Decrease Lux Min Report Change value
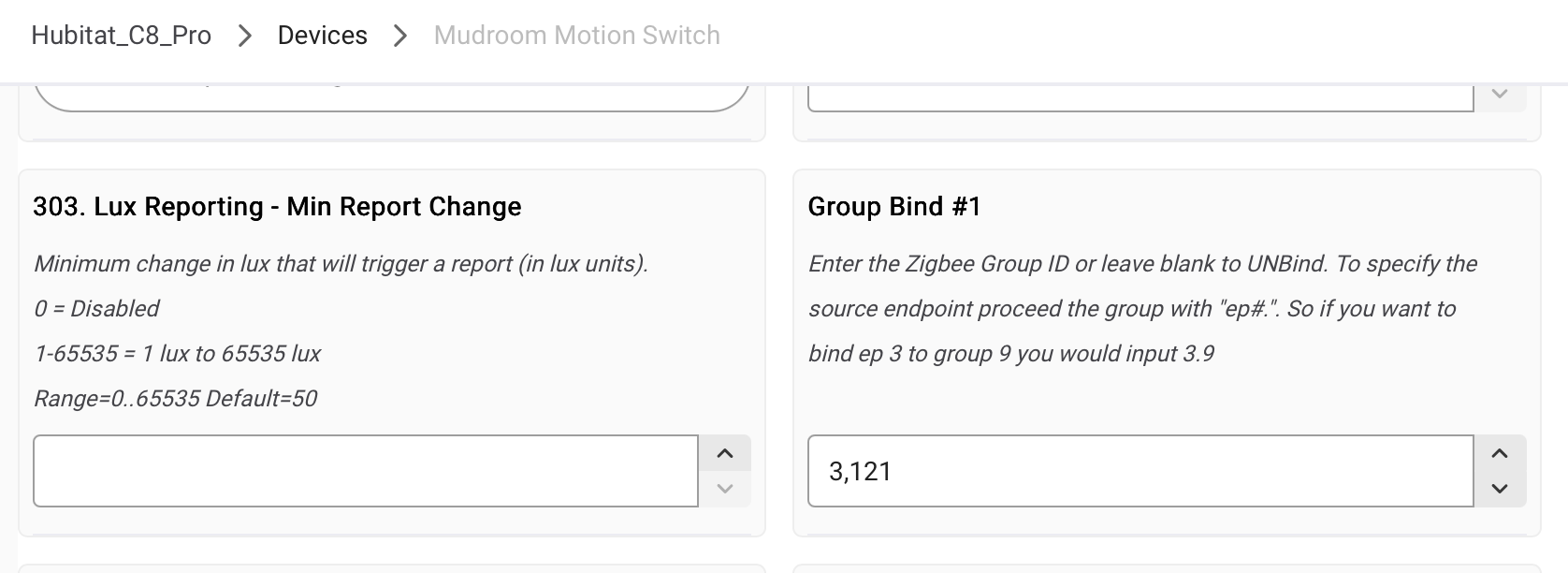Image resolution: width=1568 pixels, height=573 pixels. [x=724, y=488]
